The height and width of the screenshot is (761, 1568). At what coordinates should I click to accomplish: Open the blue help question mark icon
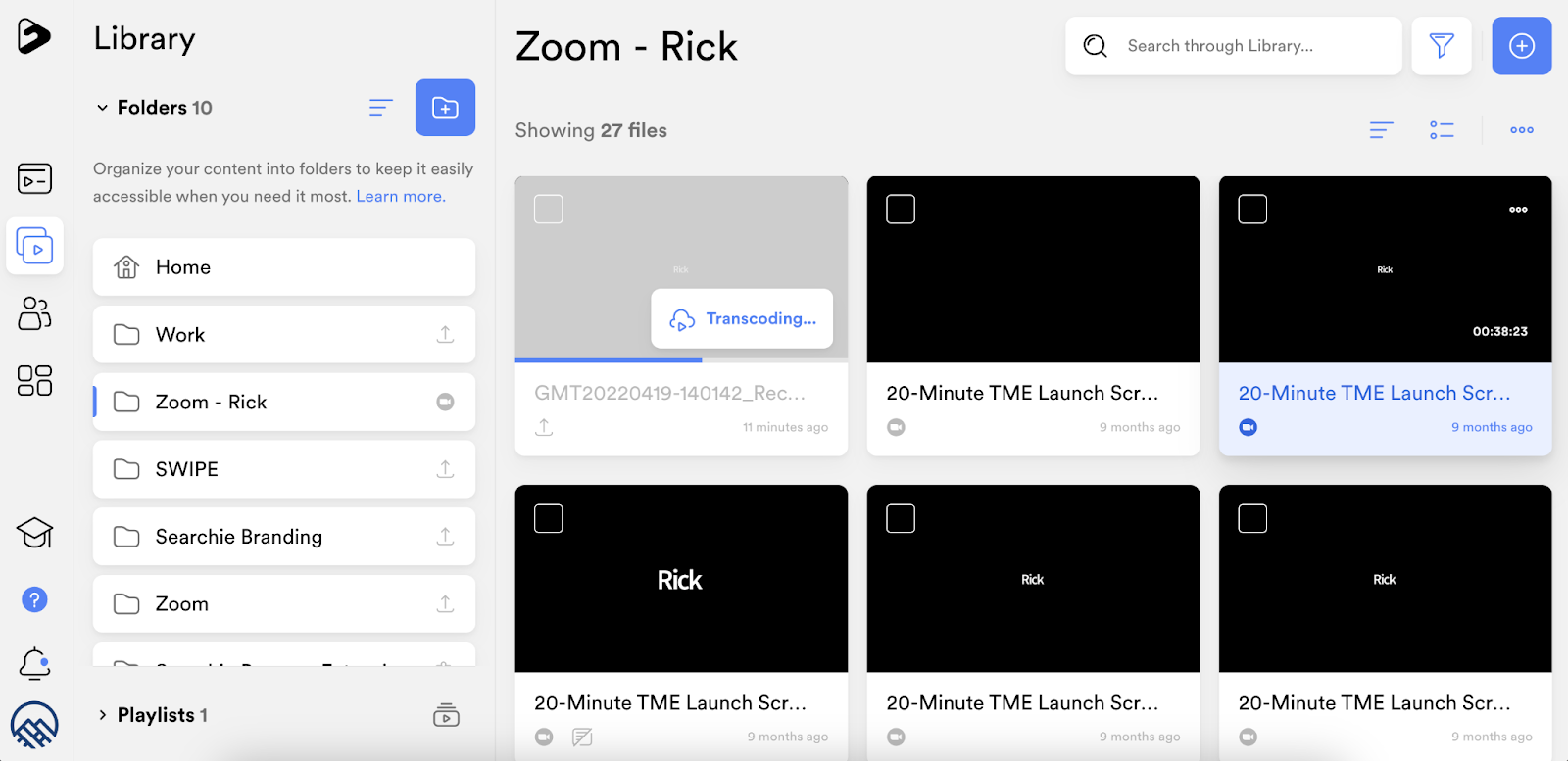pos(34,599)
